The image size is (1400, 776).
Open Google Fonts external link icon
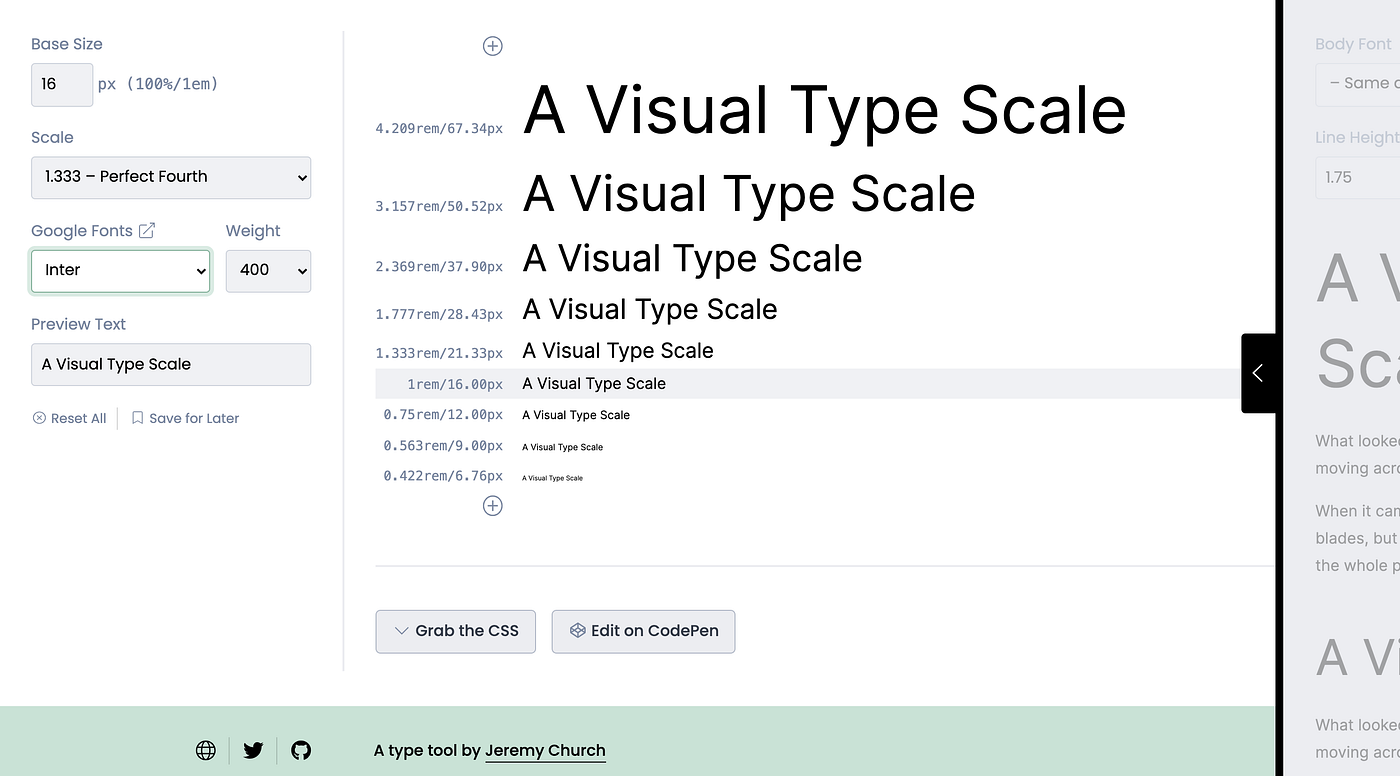pyautogui.click(x=147, y=231)
